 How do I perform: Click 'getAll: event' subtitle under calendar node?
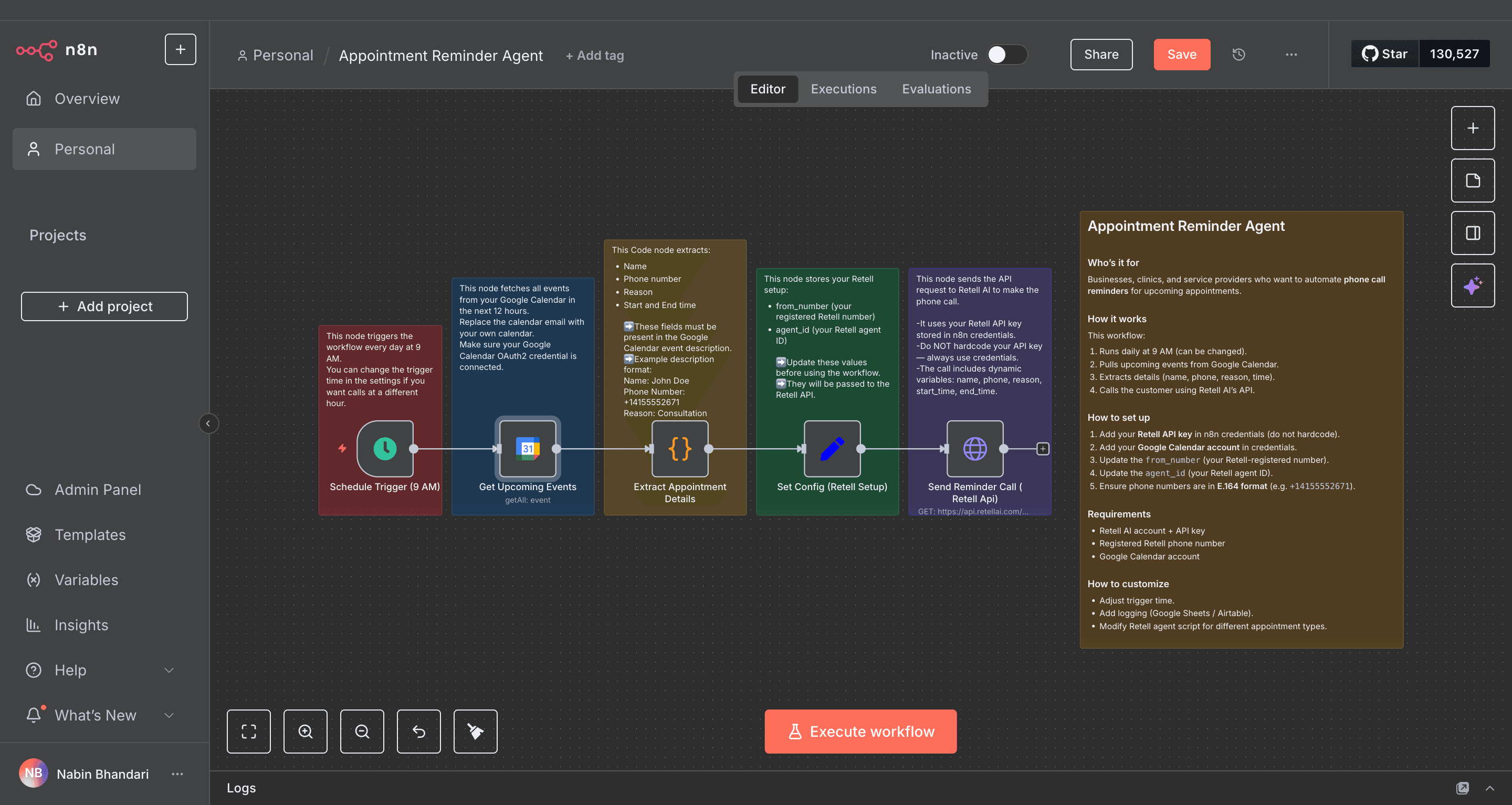[528, 500]
